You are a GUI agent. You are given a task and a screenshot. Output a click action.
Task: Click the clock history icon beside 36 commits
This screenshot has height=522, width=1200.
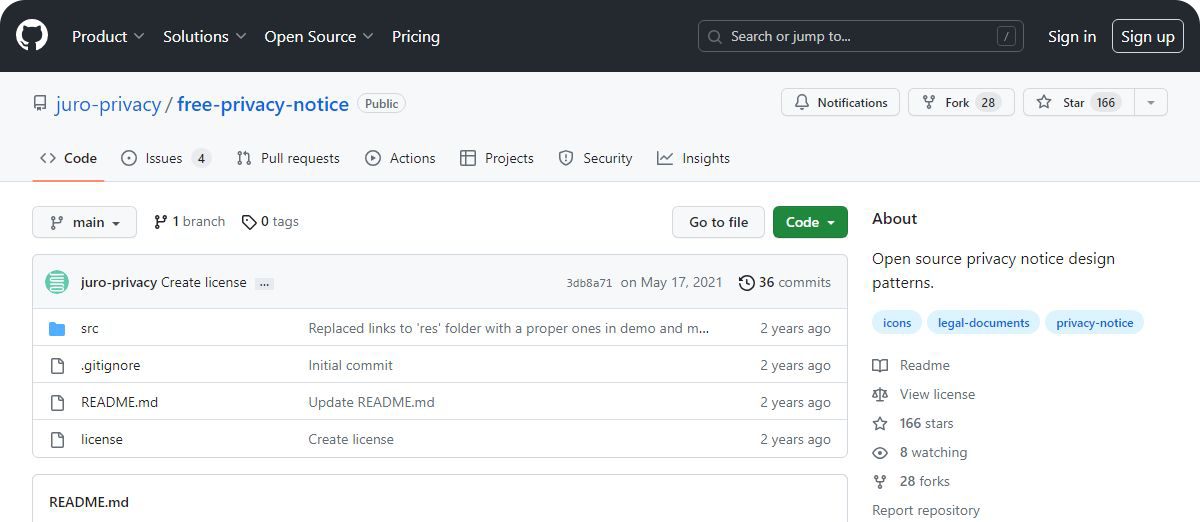pyautogui.click(x=746, y=282)
